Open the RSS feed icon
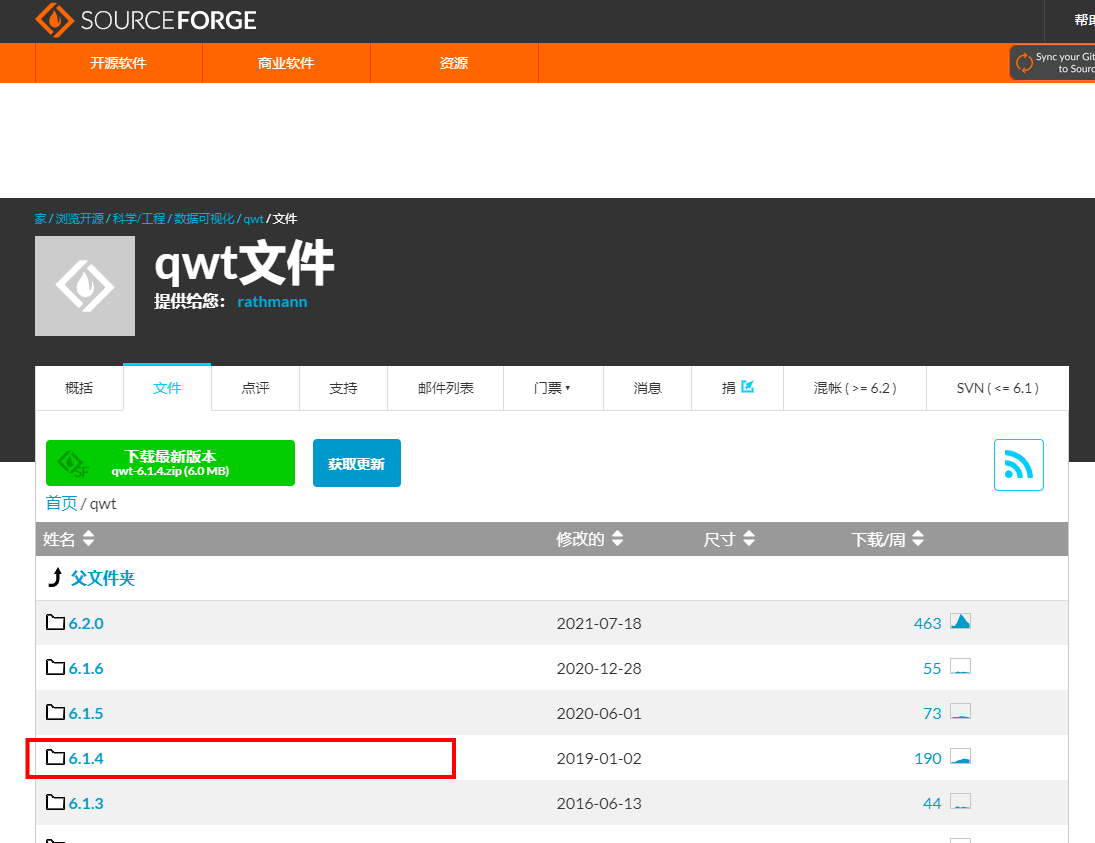Image resolution: width=1095 pixels, height=843 pixels. (1018, 464)
